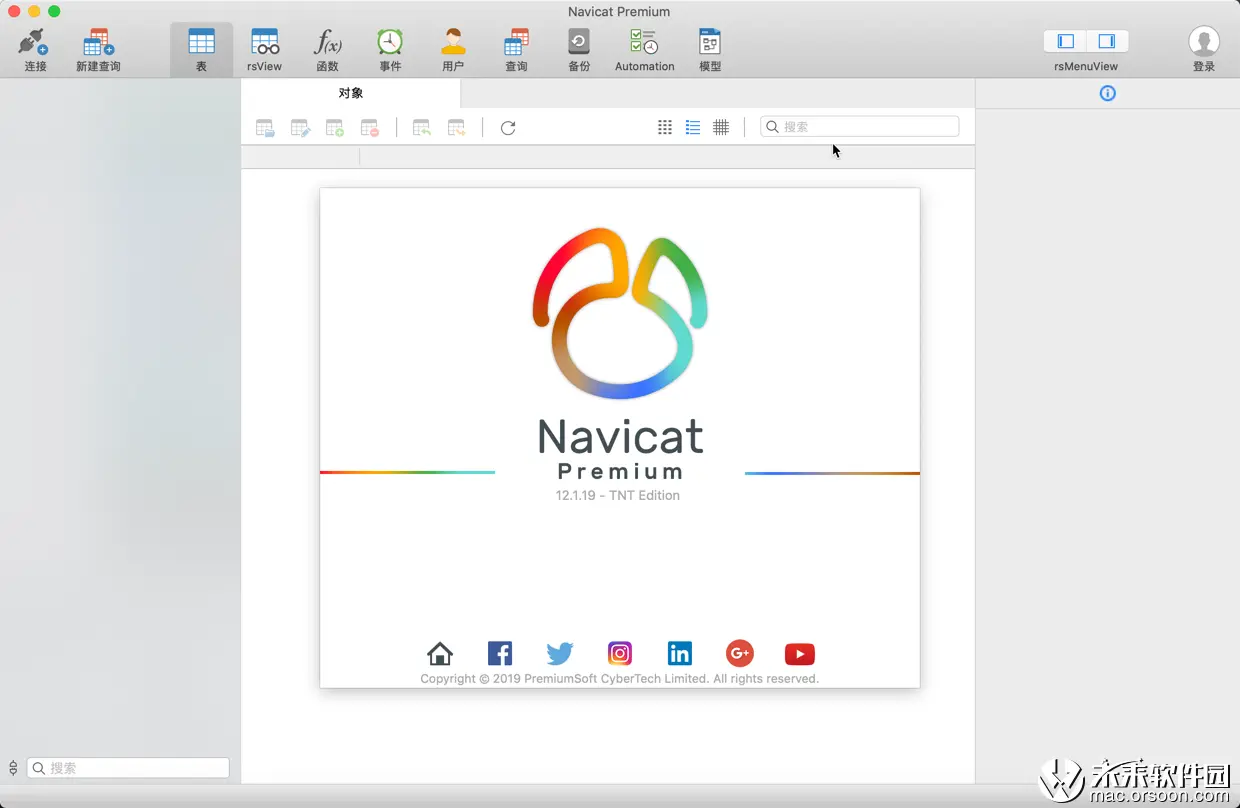Image resolution: width=1240 pixels, height=808 pixels.
Task: Click the home icon on splash
Action: pos(440,654)
